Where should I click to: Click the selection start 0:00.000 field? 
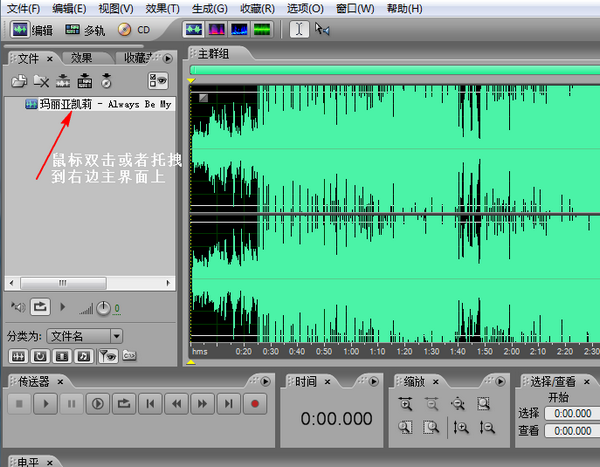pyautogui.click(x=573, y=413)
